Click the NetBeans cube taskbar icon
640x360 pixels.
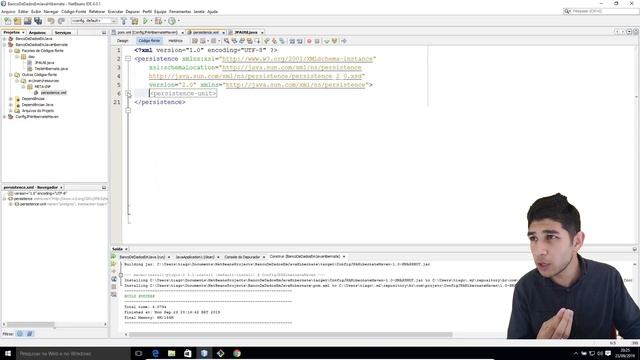(204, 353)
